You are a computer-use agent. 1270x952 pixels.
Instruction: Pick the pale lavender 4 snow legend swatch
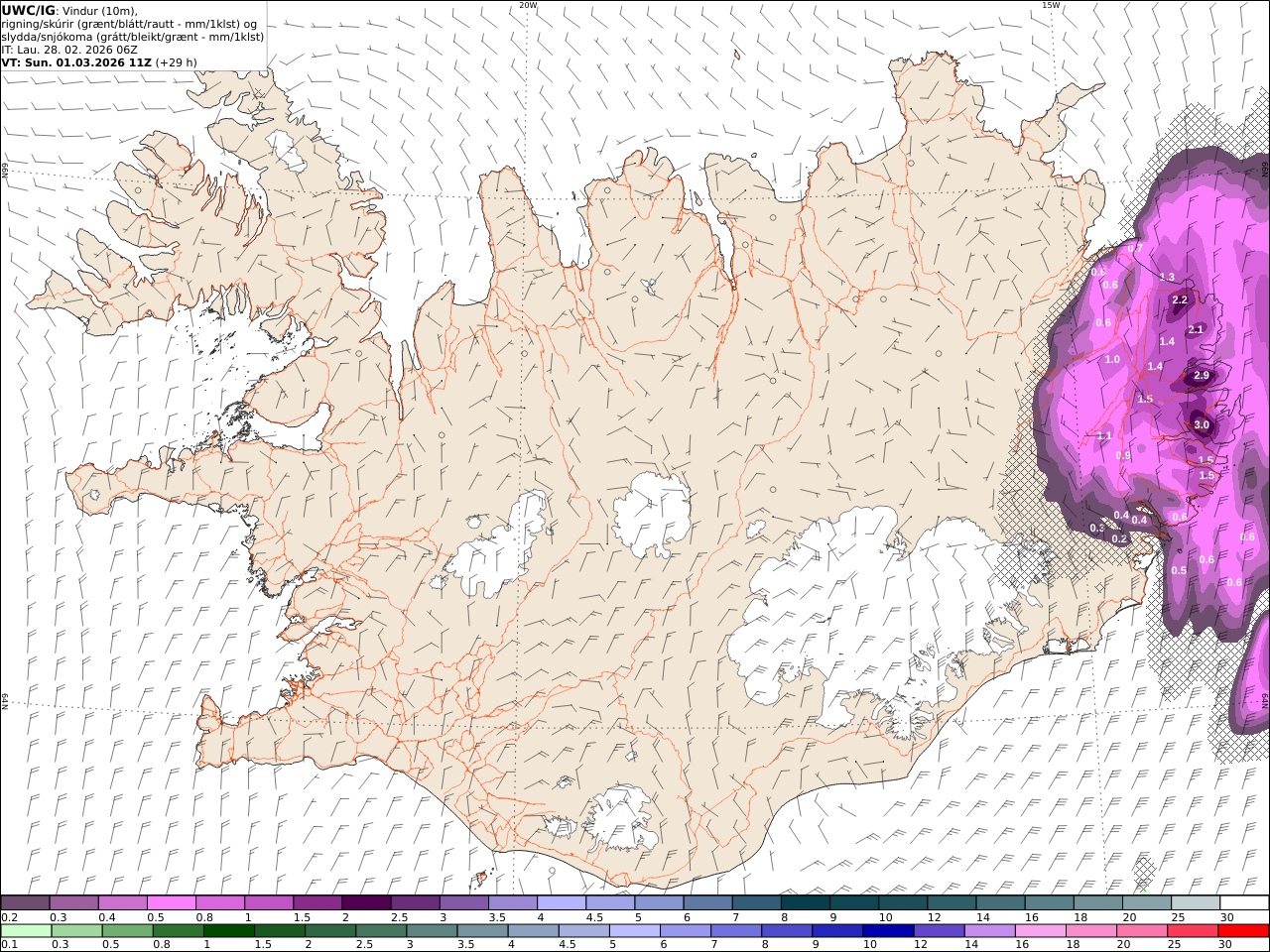pyautogui.click(x=560, y=902)
